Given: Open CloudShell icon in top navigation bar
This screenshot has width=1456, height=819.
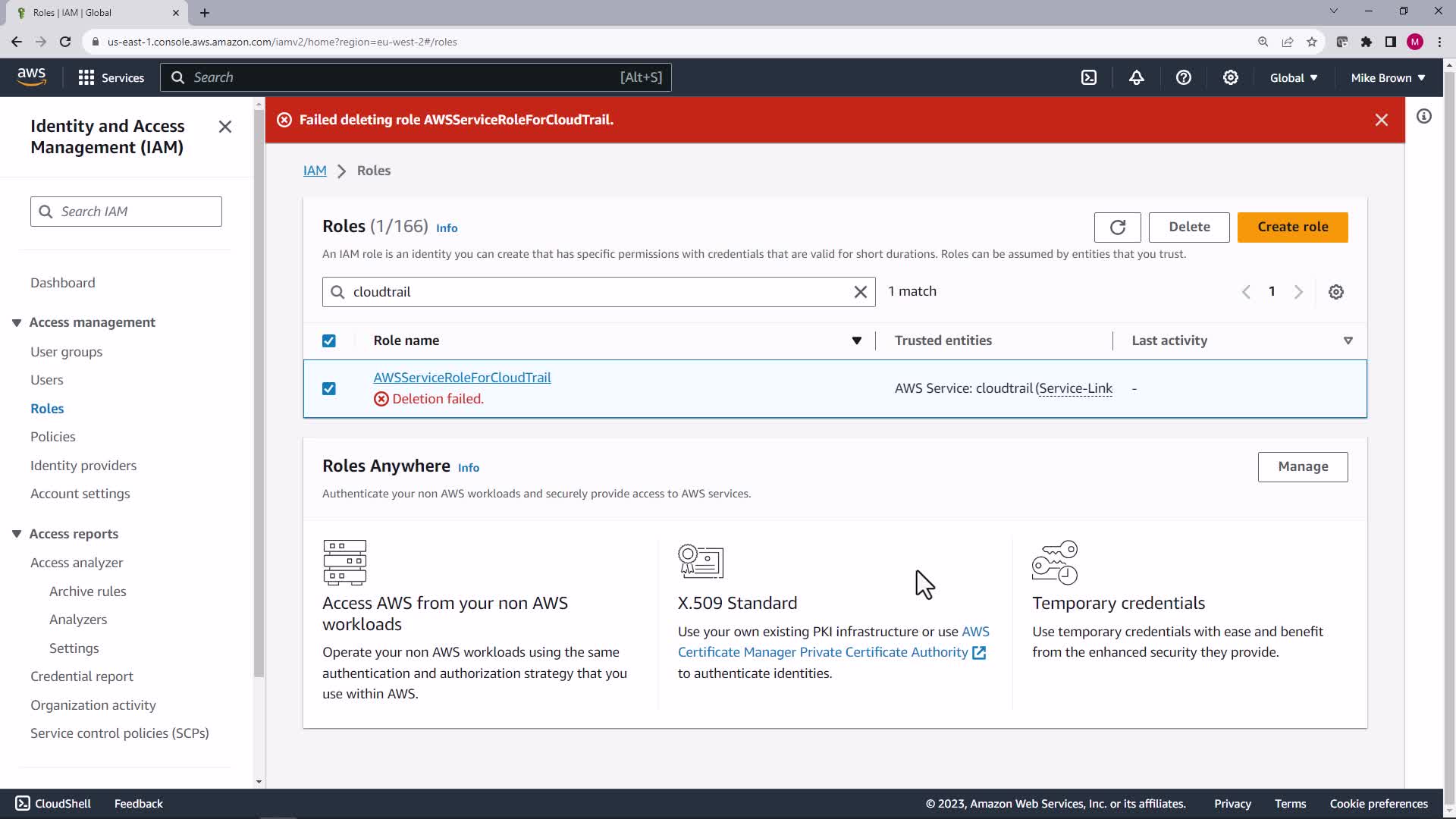Looking at the screenshot, I should (x=1089, y=77).
